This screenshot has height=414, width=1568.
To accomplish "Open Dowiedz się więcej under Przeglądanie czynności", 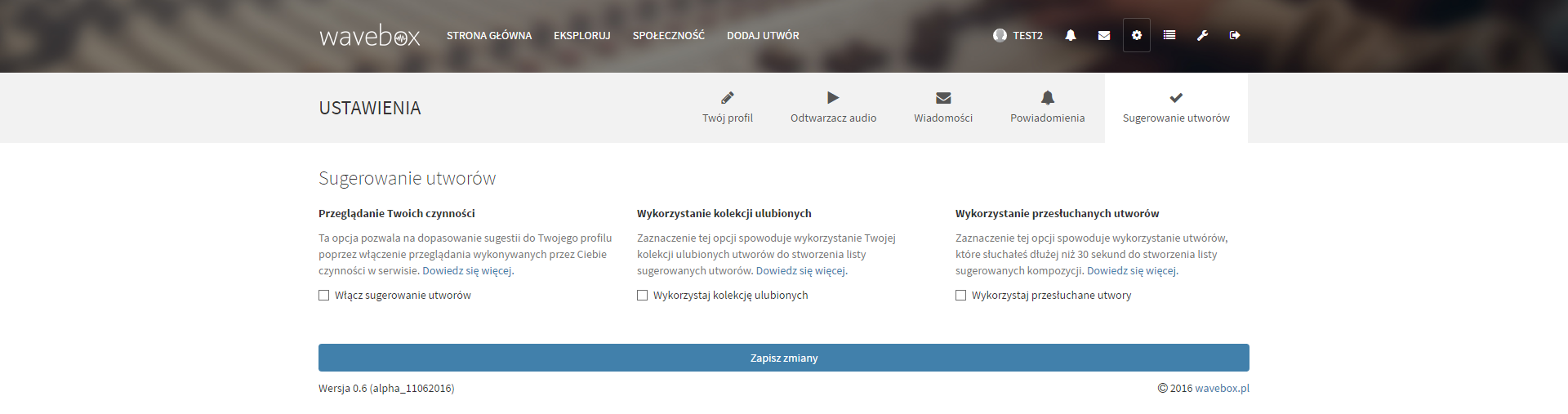I will (467, 271).
